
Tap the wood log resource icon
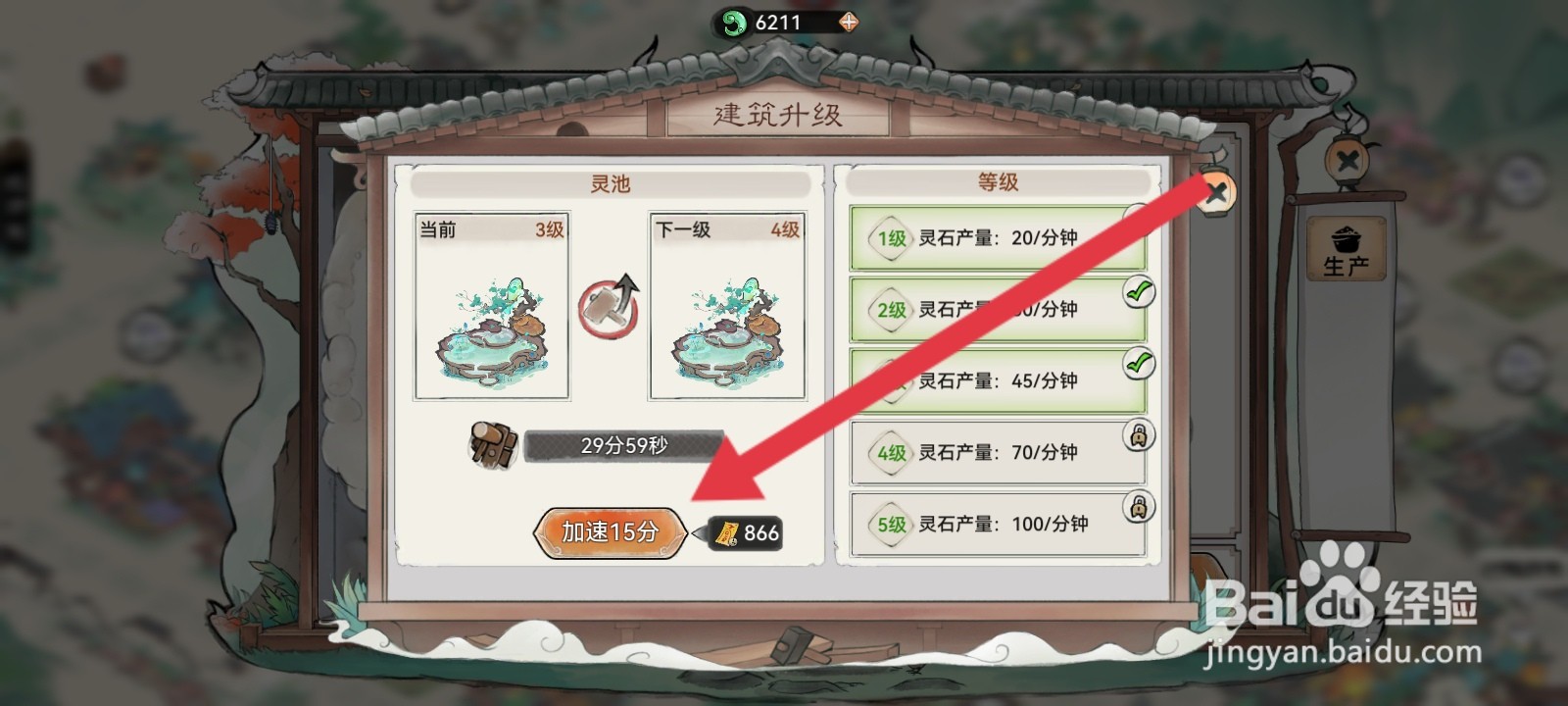(494, 444)
